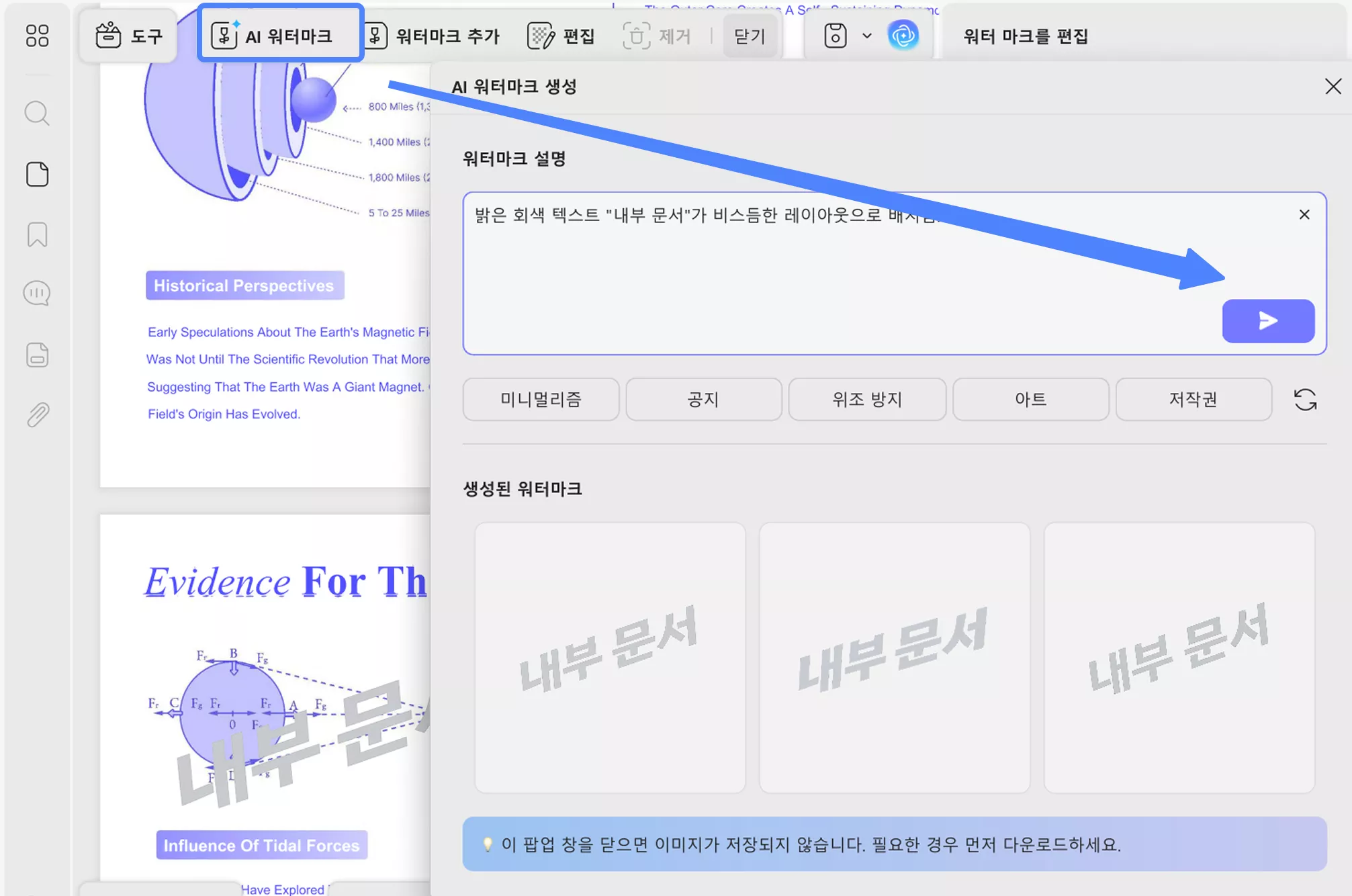Click the 닫기 button
The height and width of the screenshot is (896, 1352).
750,36
